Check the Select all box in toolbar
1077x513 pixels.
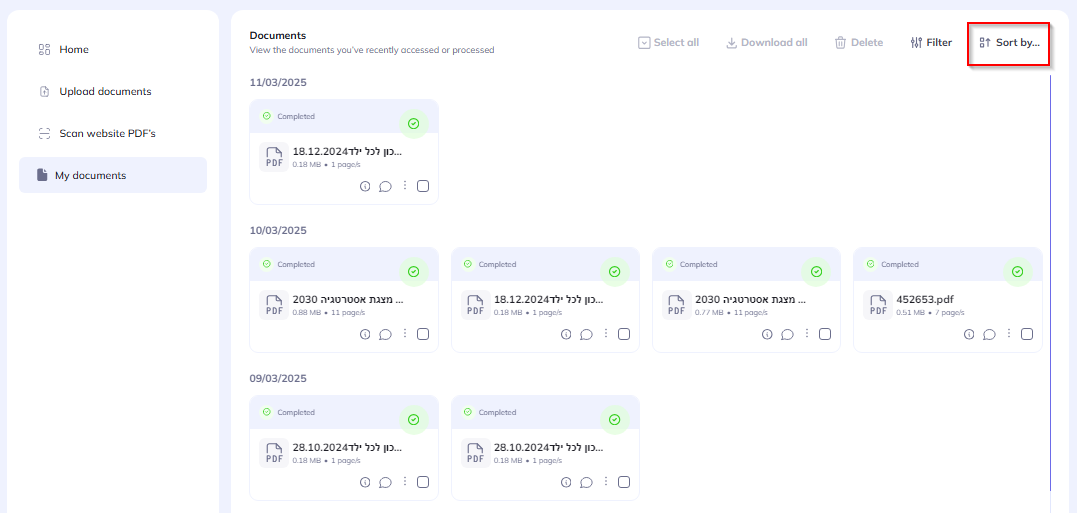(645, 43)
